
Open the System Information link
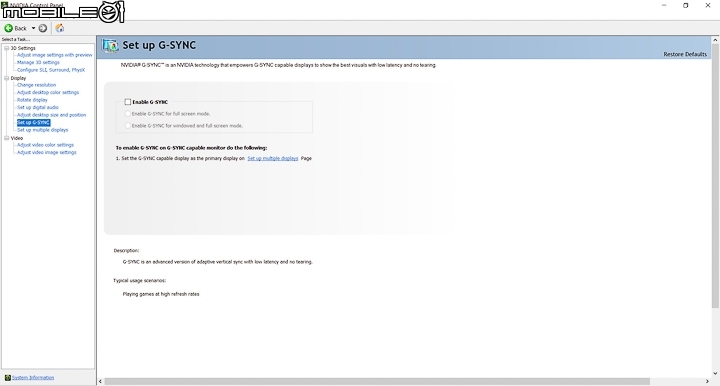pos(33,378)
